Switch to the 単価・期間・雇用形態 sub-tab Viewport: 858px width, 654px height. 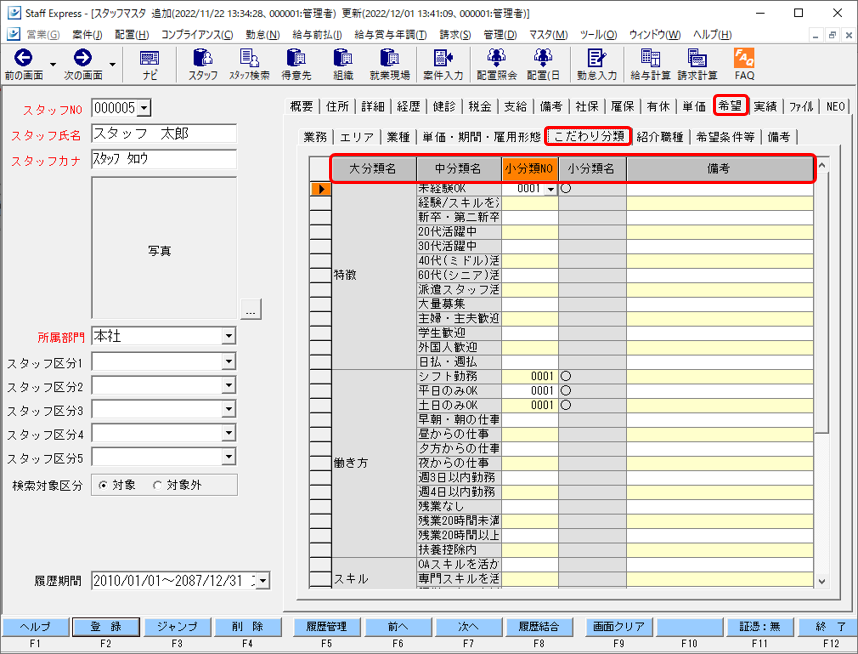click(x=481, y=137)
